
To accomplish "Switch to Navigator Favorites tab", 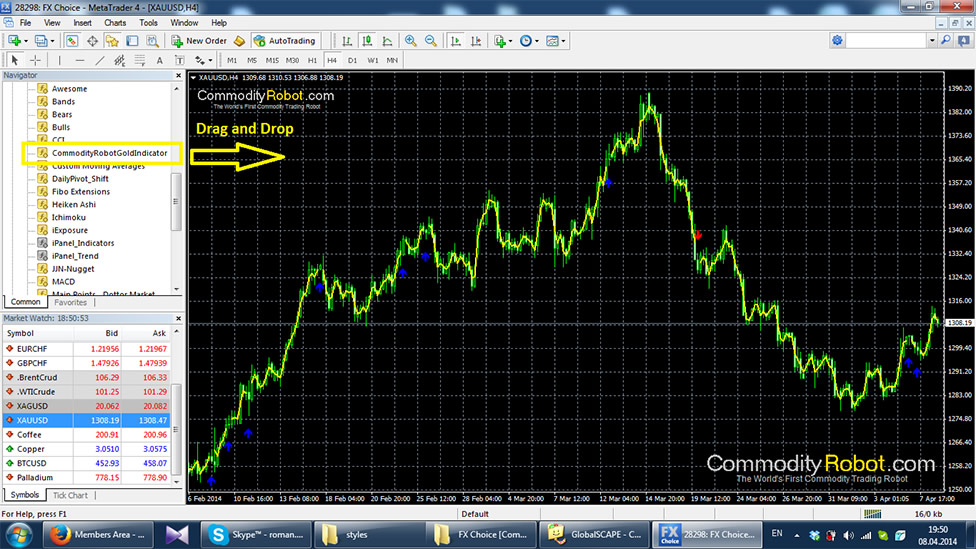I will (x=70, y=303).
